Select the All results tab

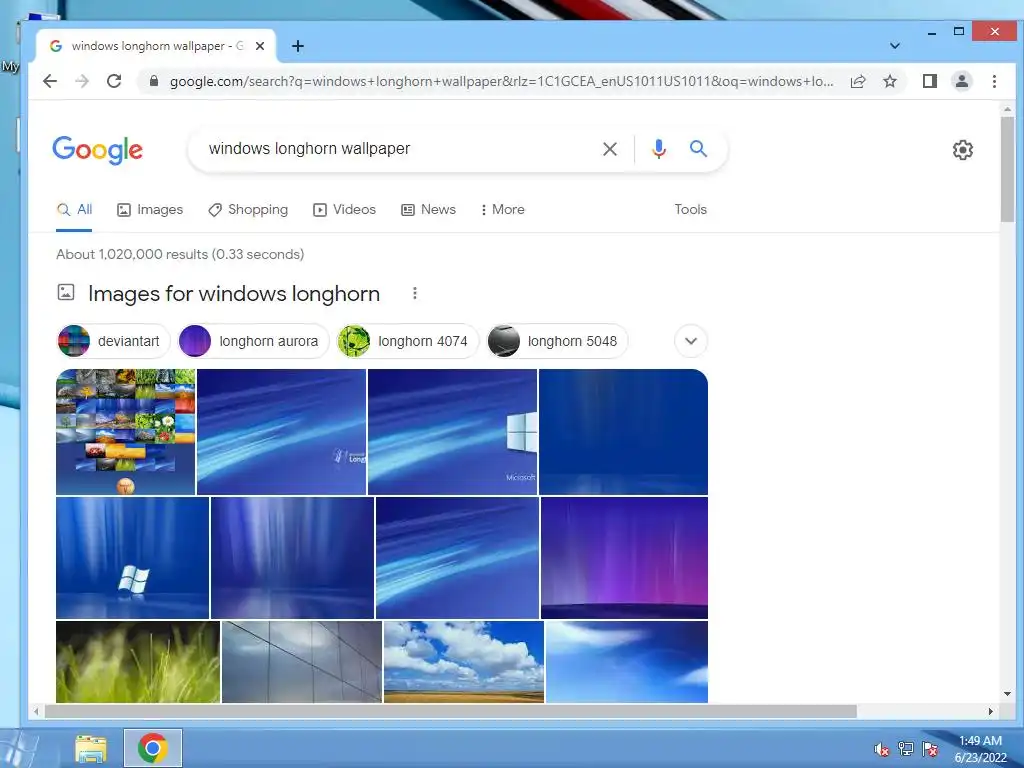click(74, 210)
